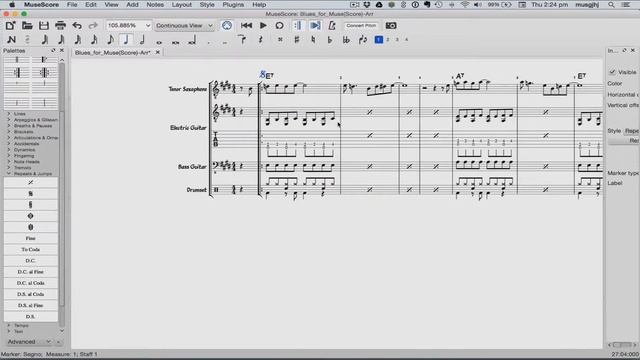Expand the Accidentals palette

(x=27, y=144)
